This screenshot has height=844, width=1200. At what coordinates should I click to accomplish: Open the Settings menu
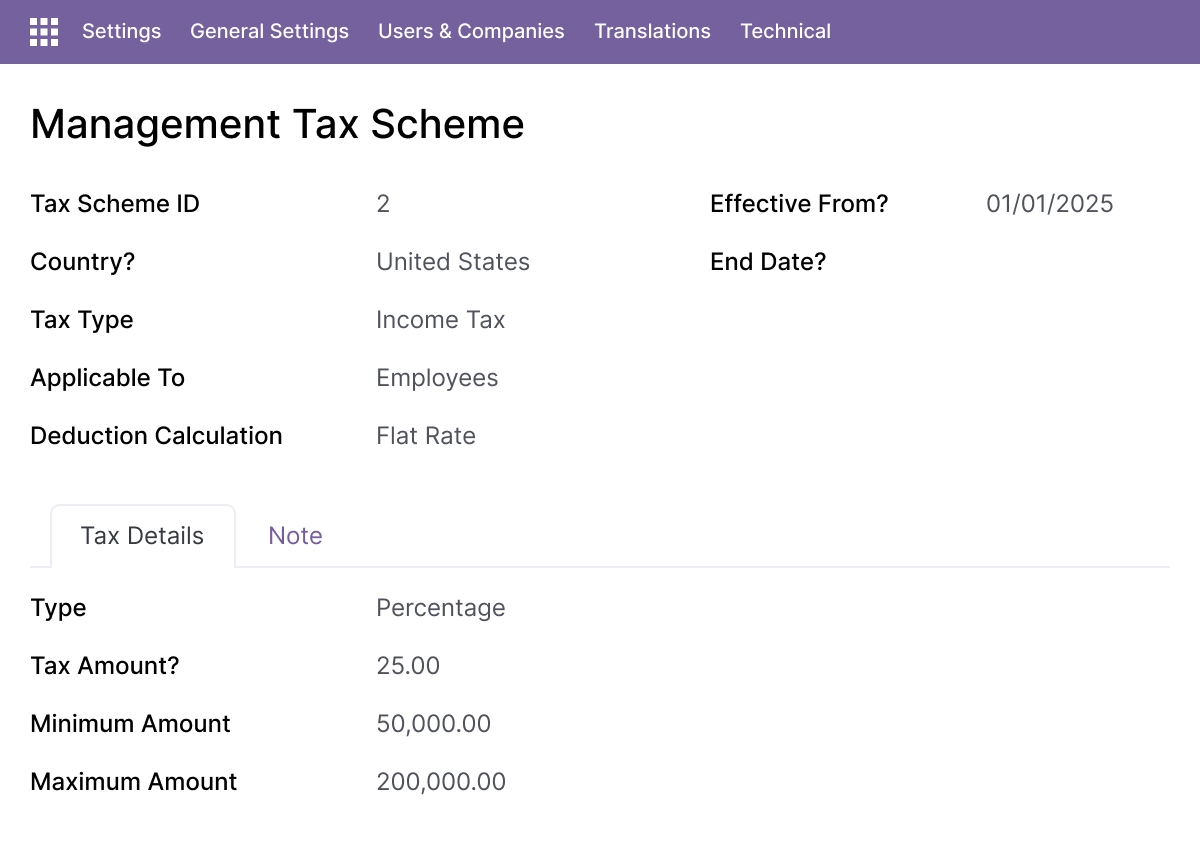(x=121, y=31)
